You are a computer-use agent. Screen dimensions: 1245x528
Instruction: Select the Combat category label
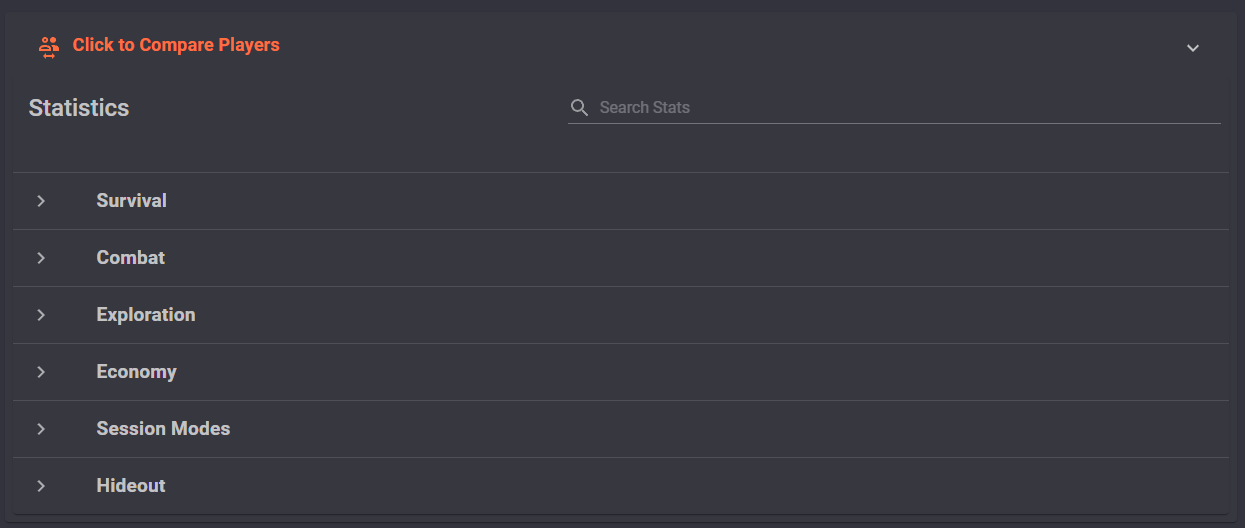click(131, 258)
